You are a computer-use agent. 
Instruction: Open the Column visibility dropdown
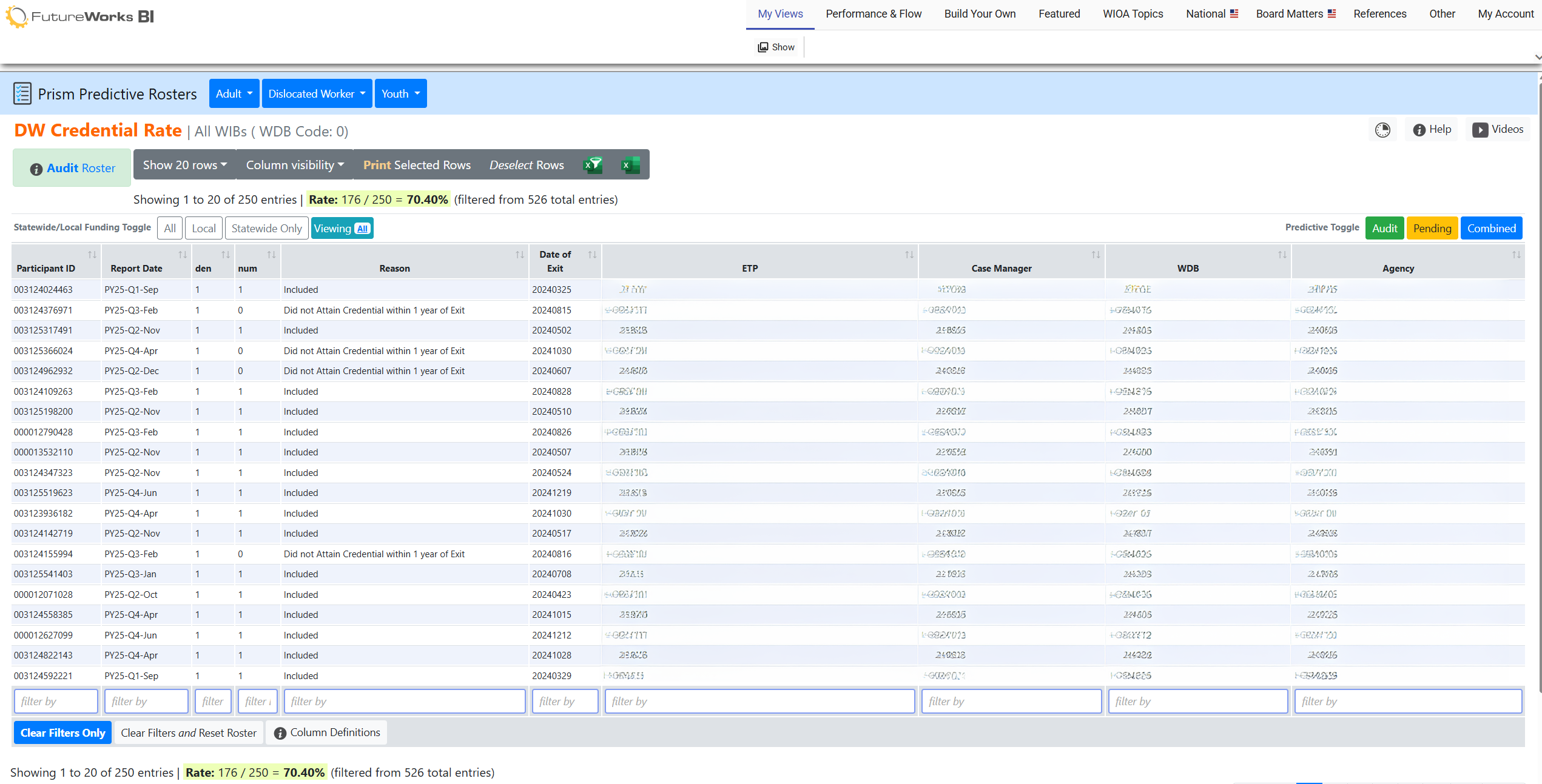[x=295, y=165]
